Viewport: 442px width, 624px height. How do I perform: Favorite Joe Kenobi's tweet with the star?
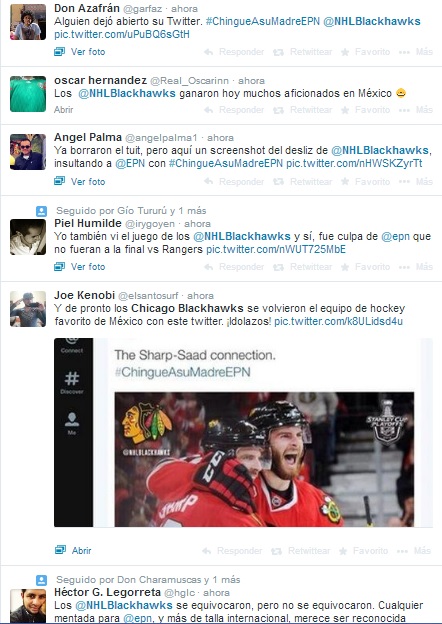click(x=343, y=551)
